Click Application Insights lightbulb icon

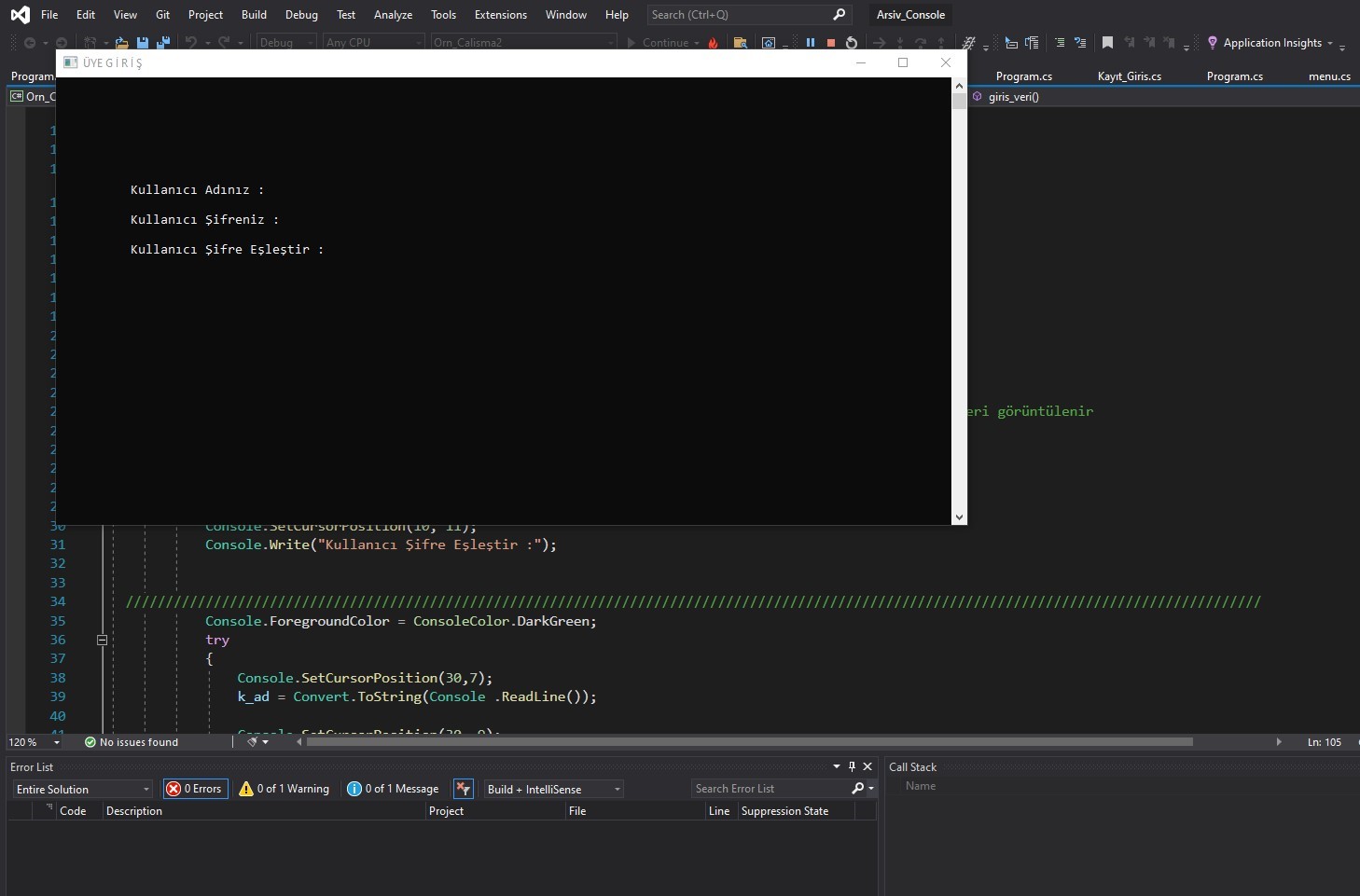(1213, 43)
